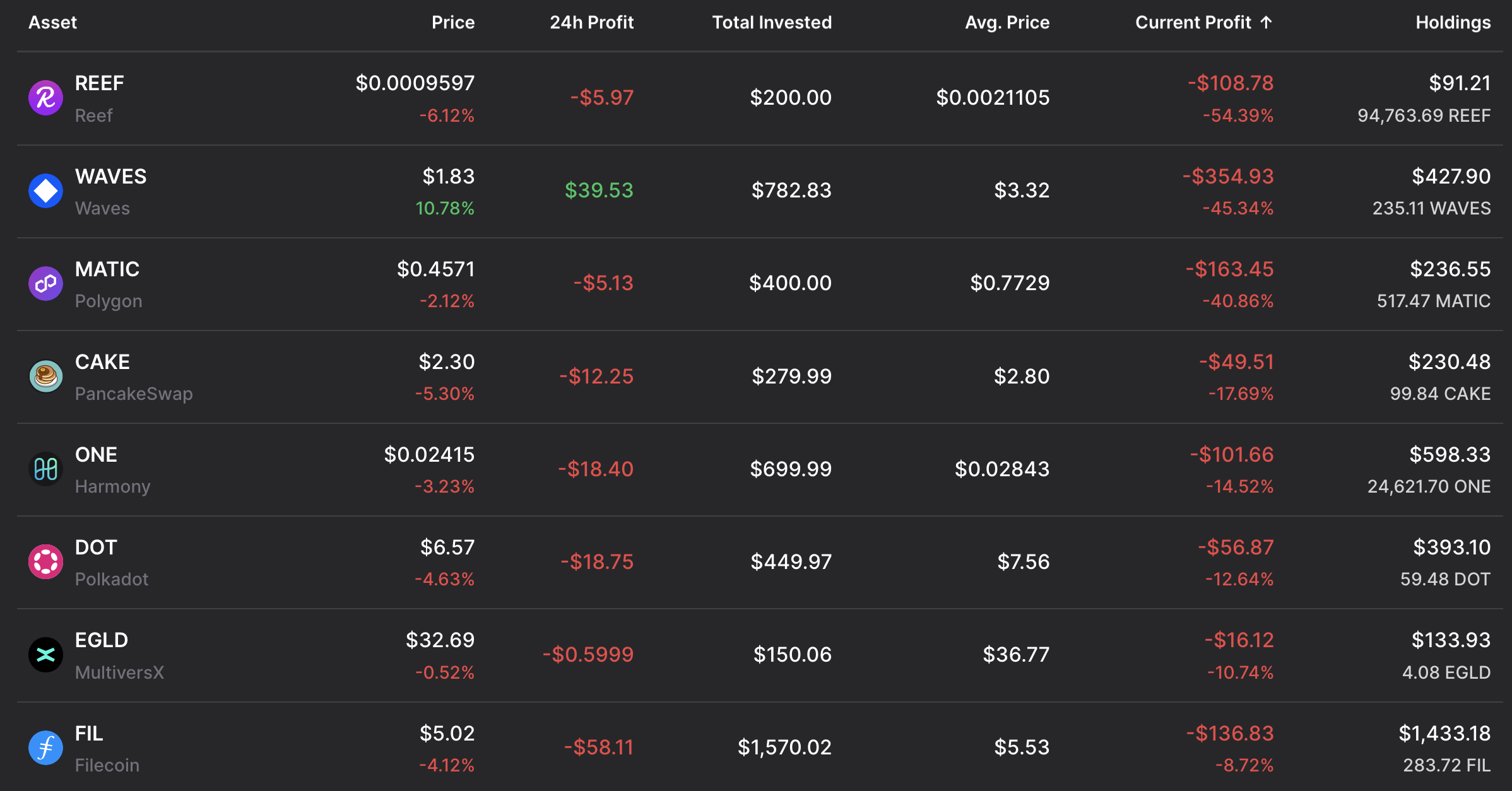Click the $1,433.18 FIL holdings value
This screenshot has height=791, width=1512.
coord(1444,734)
